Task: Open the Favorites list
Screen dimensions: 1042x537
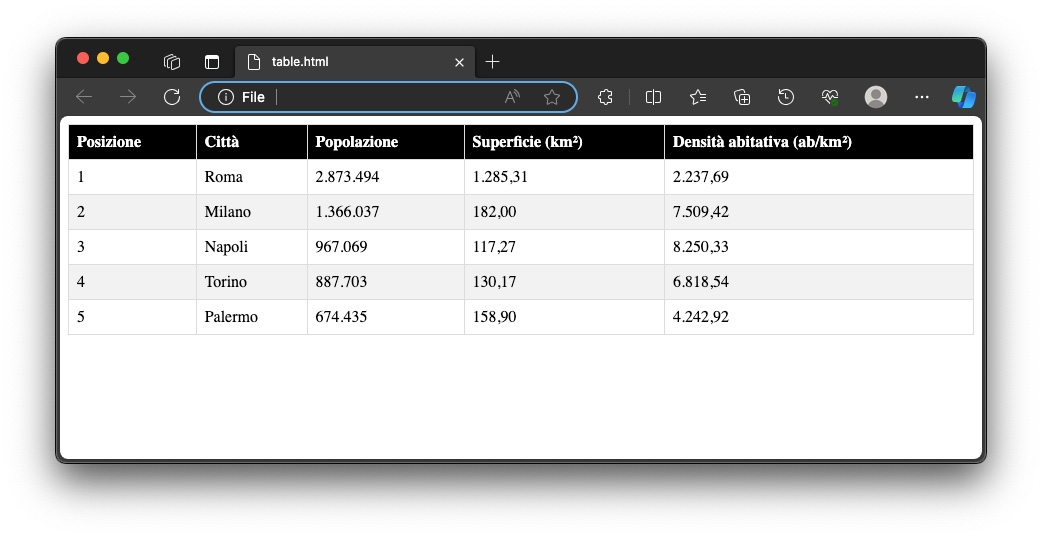Action: tap(698, 97)
